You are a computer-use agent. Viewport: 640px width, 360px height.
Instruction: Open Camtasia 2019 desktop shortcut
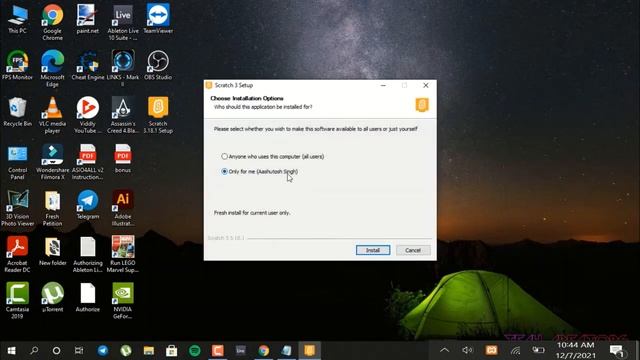(18, 301)
